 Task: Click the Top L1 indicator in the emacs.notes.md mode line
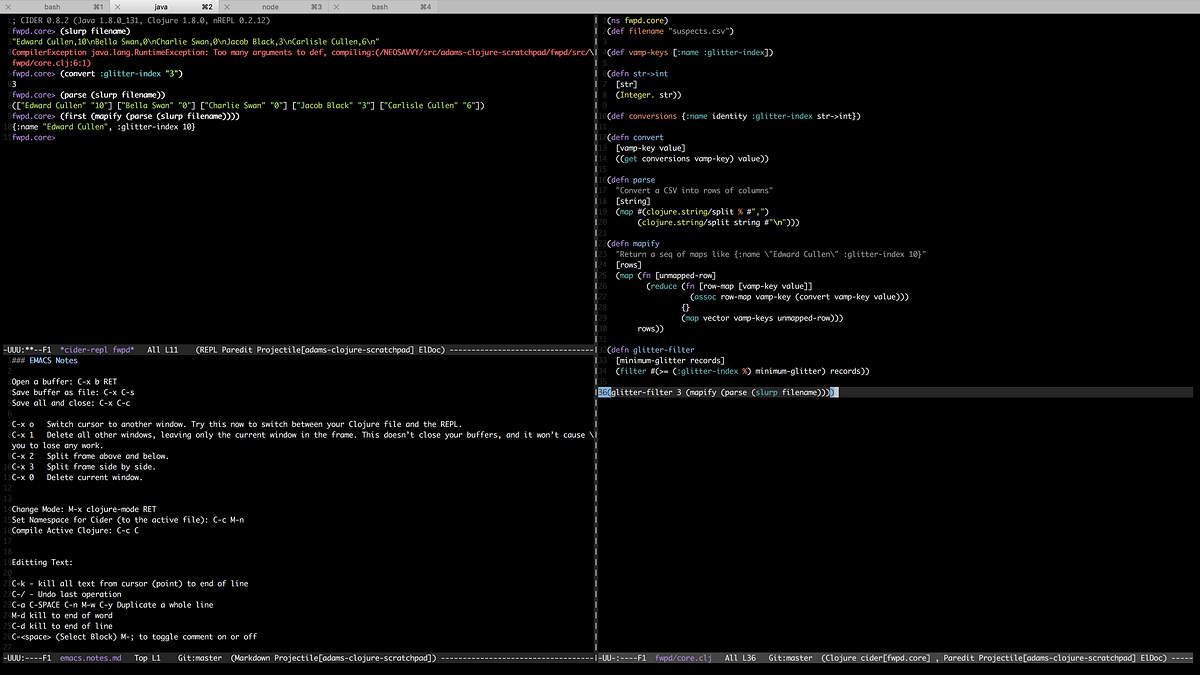coord(149,657)
